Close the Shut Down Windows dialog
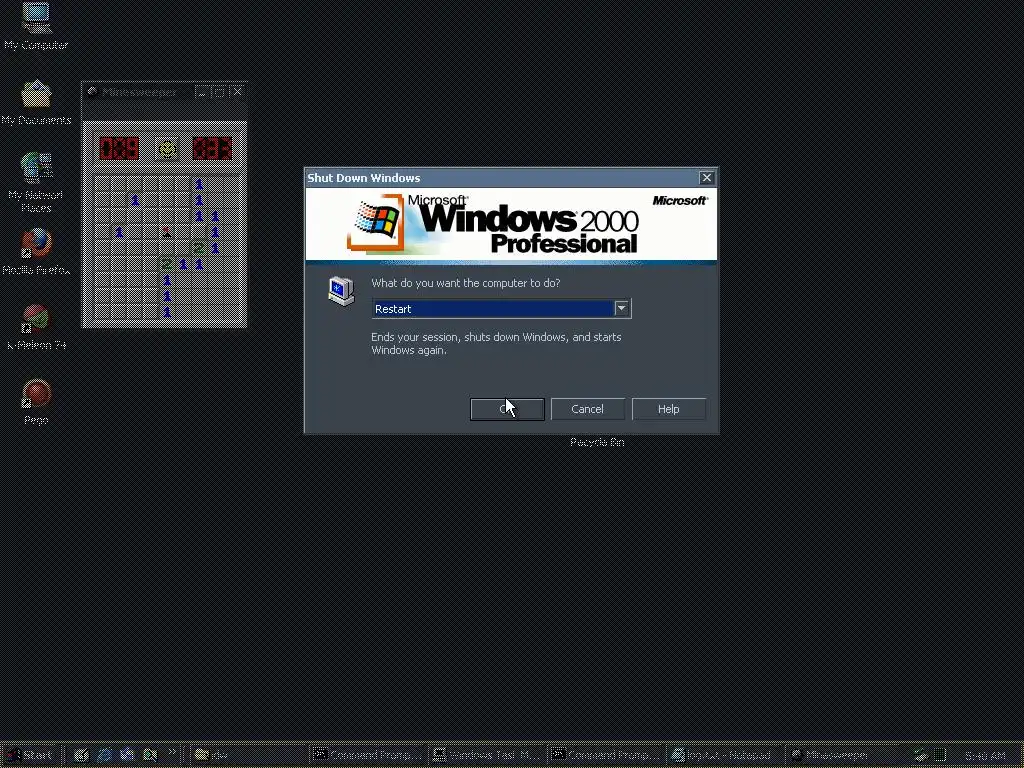The height and width of the screenshot is (768, 1024). (x=706, y=178)
